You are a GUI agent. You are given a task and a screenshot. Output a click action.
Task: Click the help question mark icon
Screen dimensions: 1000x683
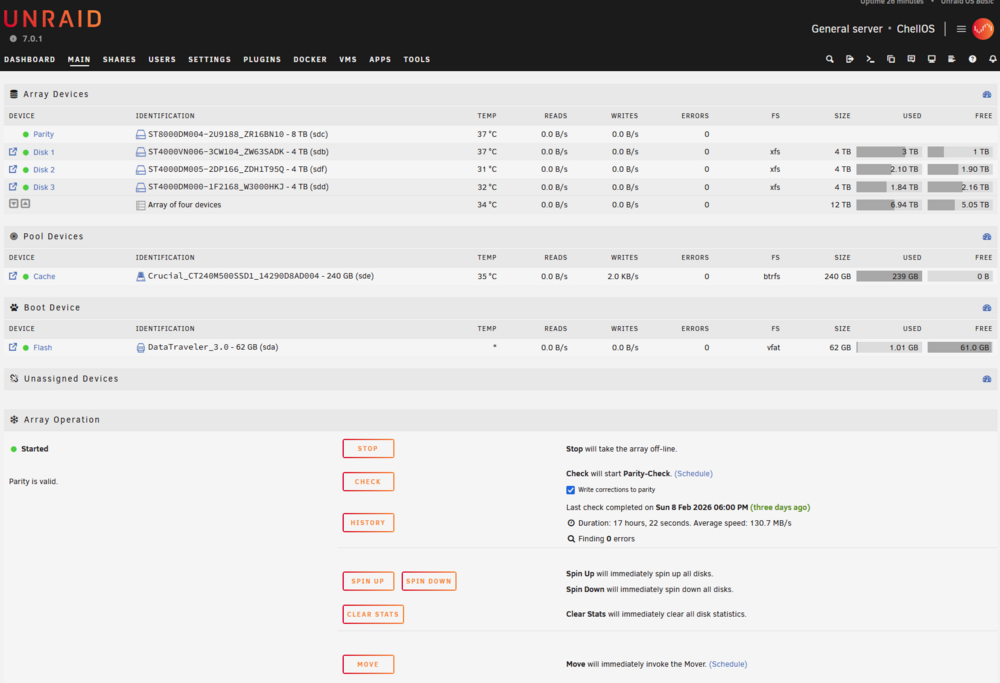tap(972, 59)
